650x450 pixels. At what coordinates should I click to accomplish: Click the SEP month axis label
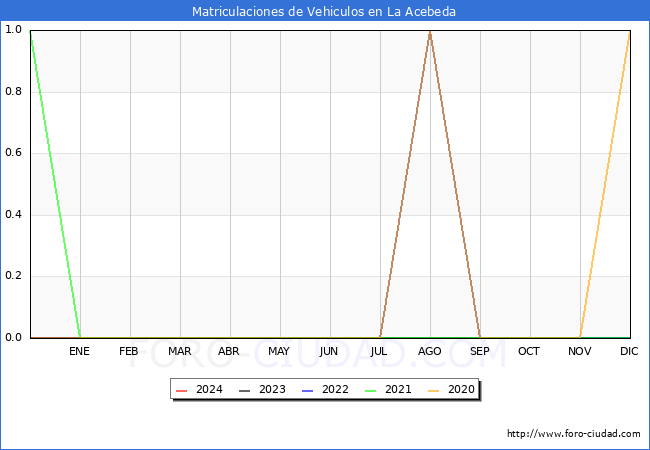[x=480, y=351]
